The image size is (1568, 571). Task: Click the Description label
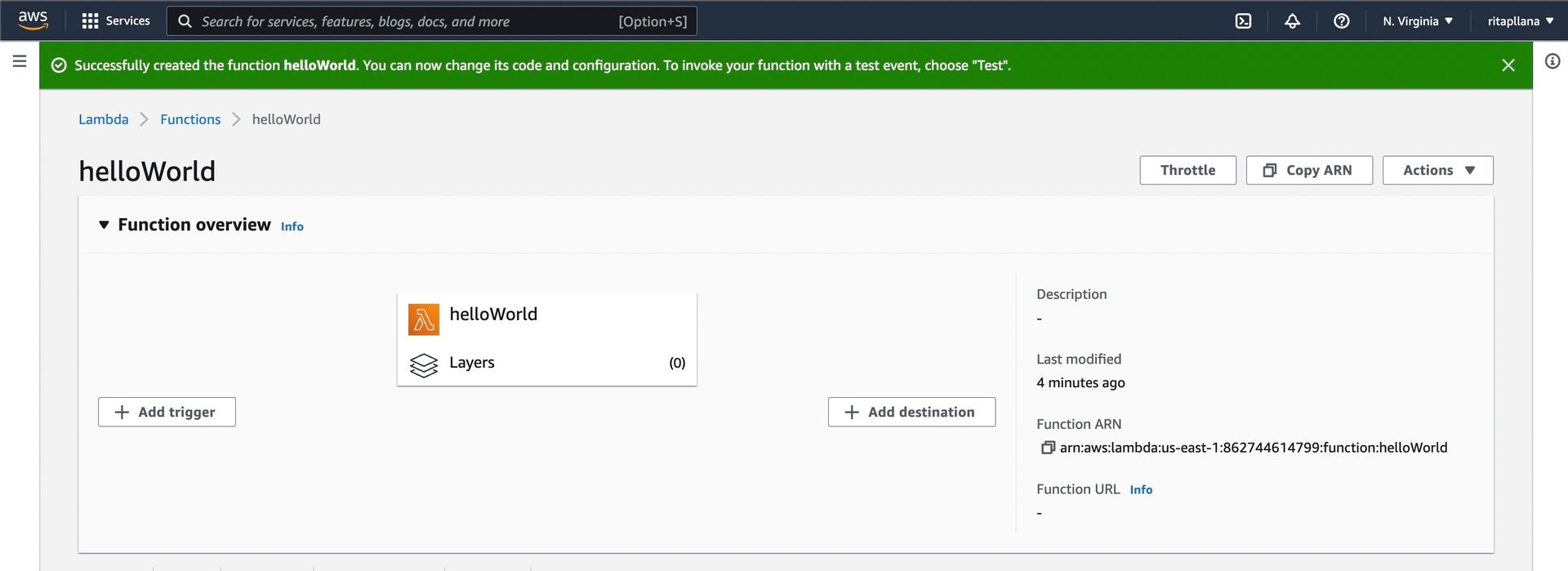coord(1071,294)
